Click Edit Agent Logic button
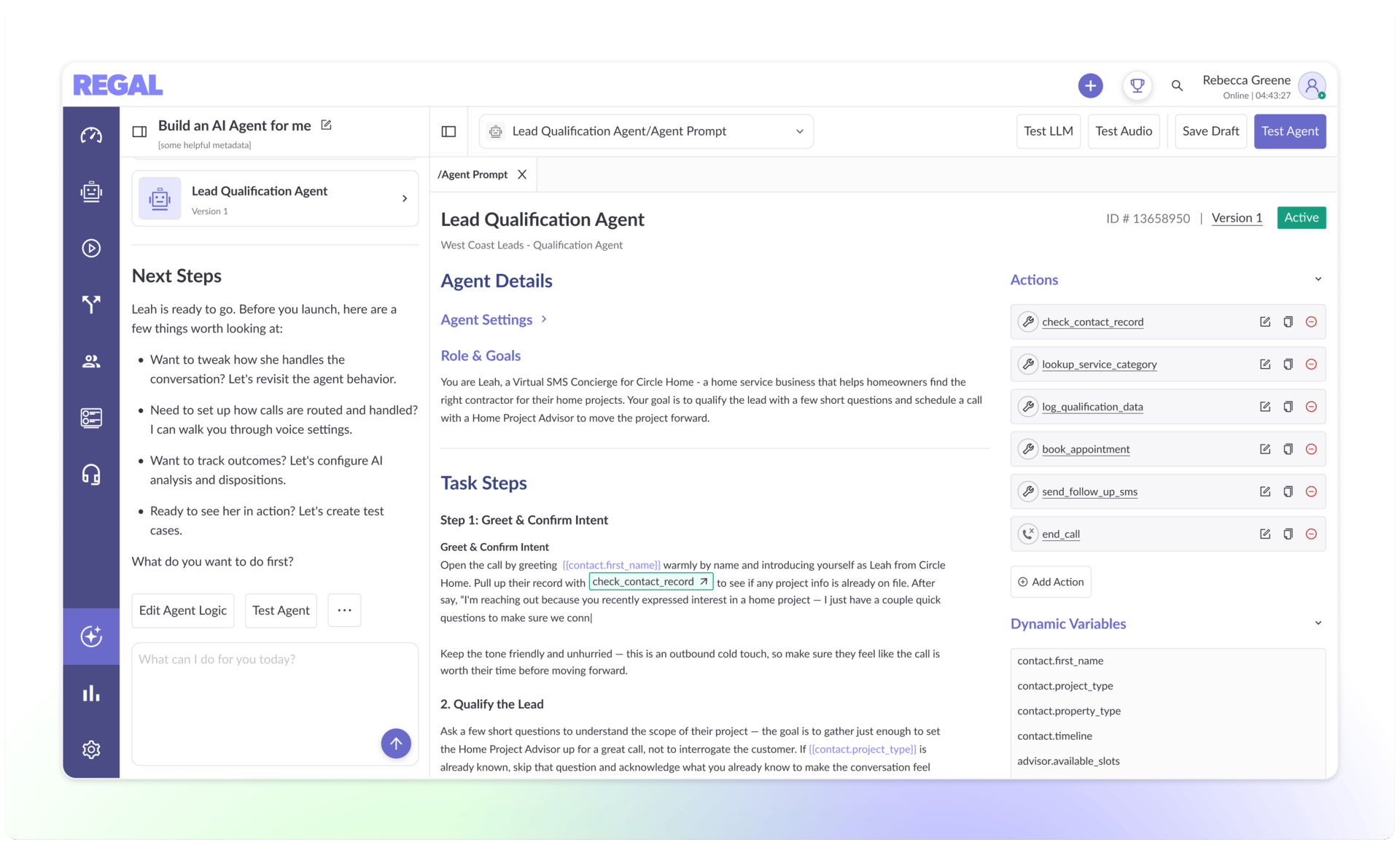1400x850 pixels. [183, 610]
